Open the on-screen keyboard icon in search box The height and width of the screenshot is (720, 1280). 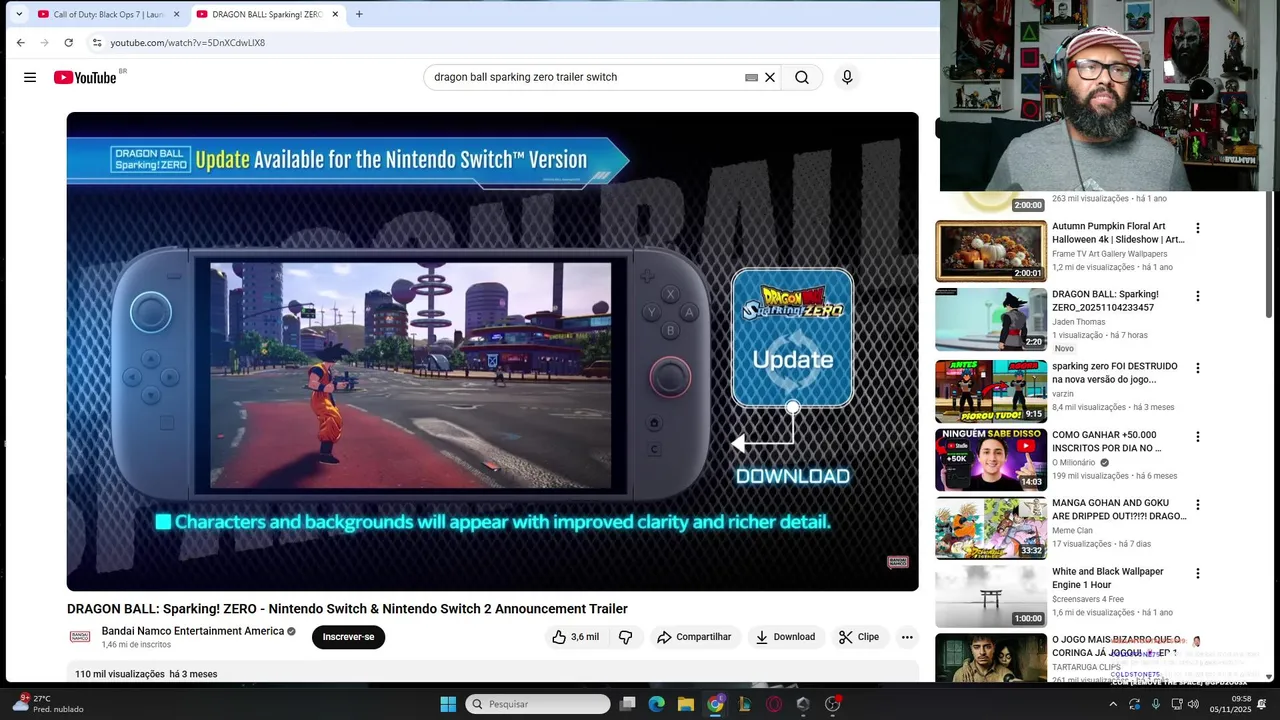pos(751,77)
